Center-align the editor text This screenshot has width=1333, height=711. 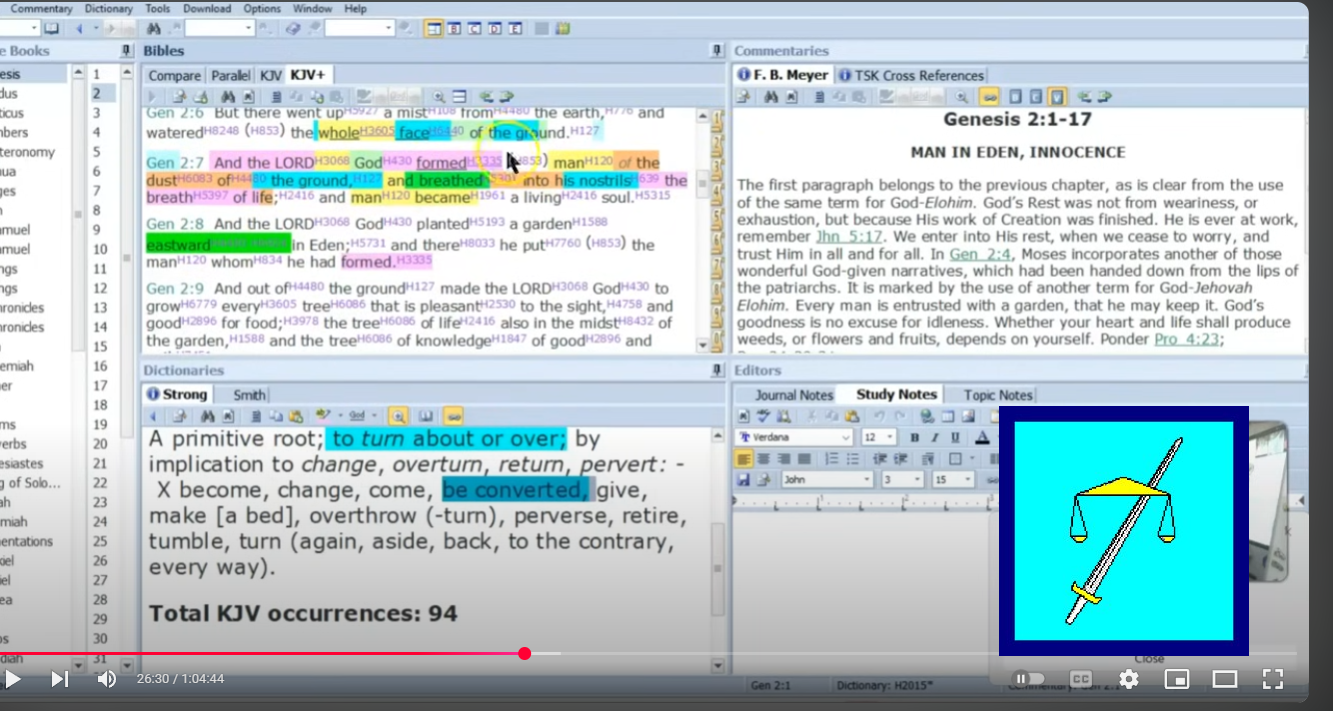(764, 459)
